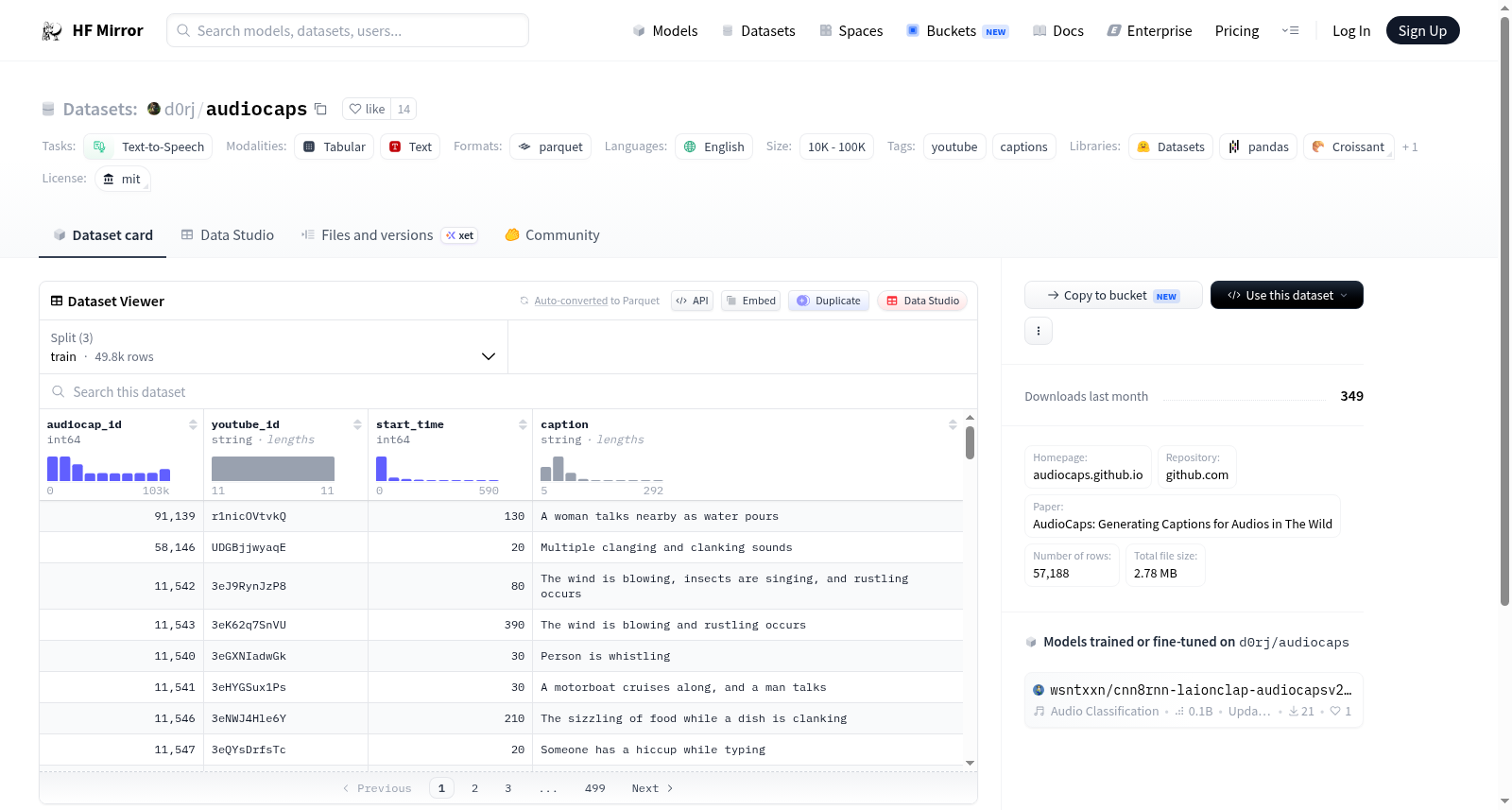The height and width of the screenshot is (810, 1512).
Task: Click the Auto-converted refresh icon
Action: click(x=524, y=301)
